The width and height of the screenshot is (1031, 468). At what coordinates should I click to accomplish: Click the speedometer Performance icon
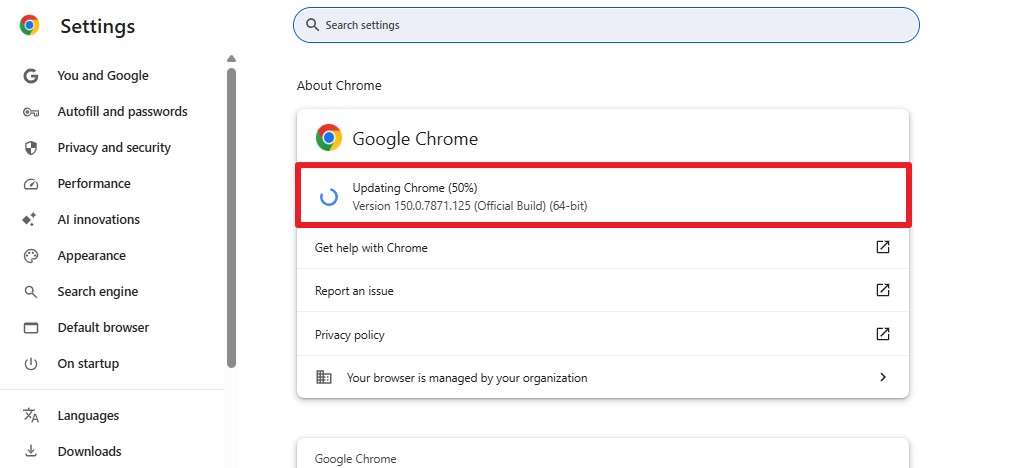[30, 184]
